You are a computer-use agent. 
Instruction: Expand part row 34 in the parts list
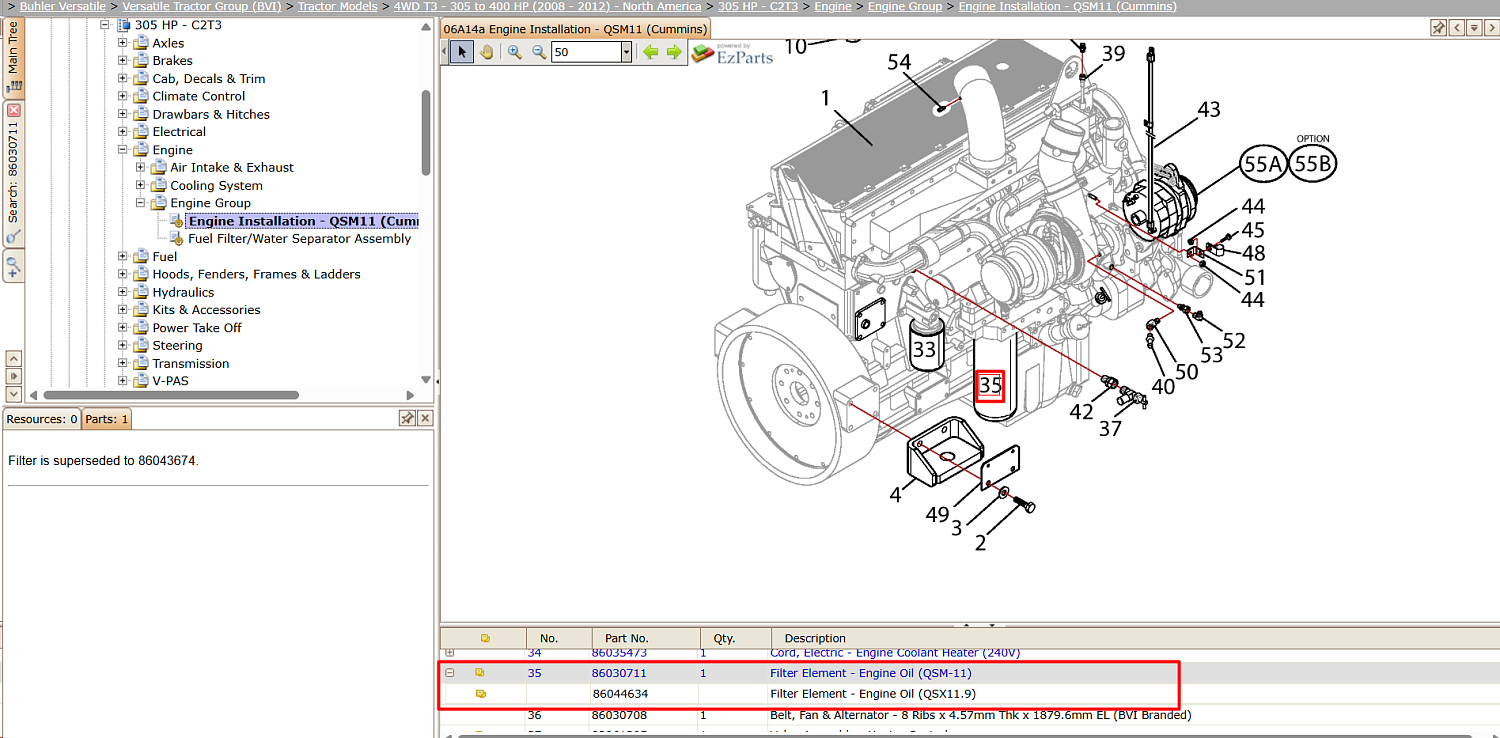(450, 653)
